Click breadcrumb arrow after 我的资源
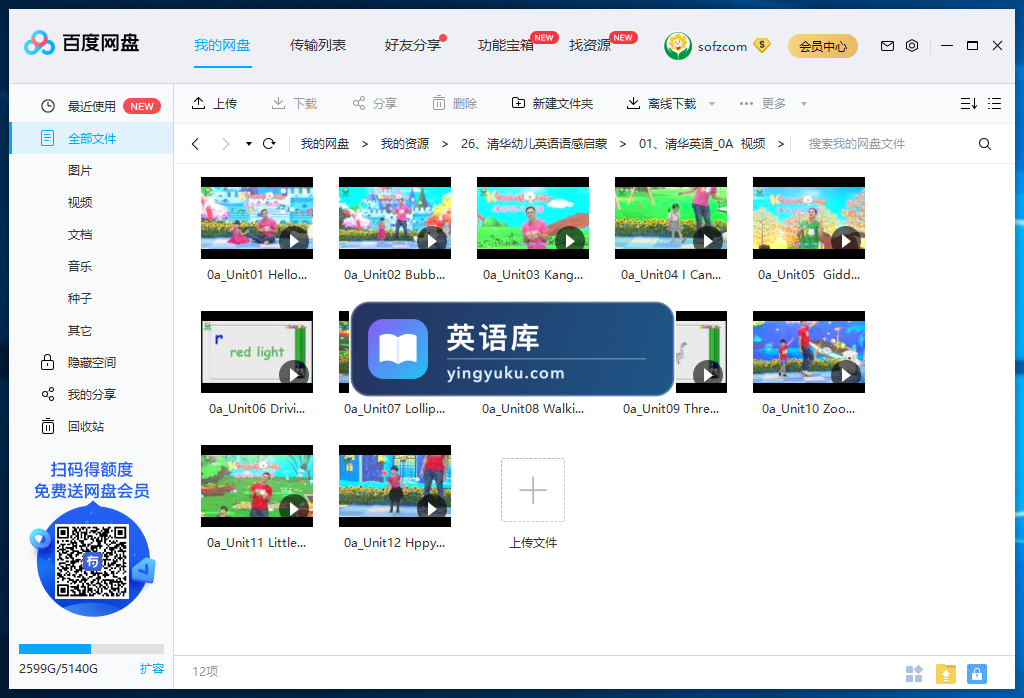Image resolution: width=1024 pixels, height=698 pixels. 445,144
